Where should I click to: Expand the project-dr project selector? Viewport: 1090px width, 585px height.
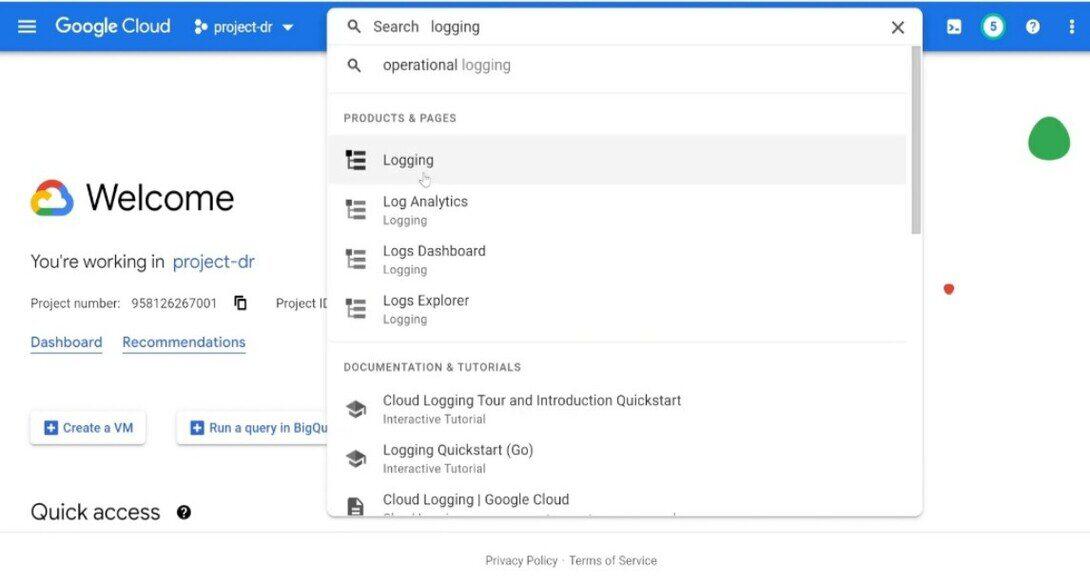click(x=244, y=27)
